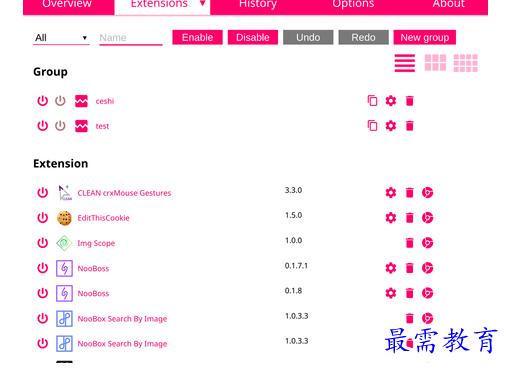Open settings gear for test group
Screen dimensions: 506x372
click(391, 126)
